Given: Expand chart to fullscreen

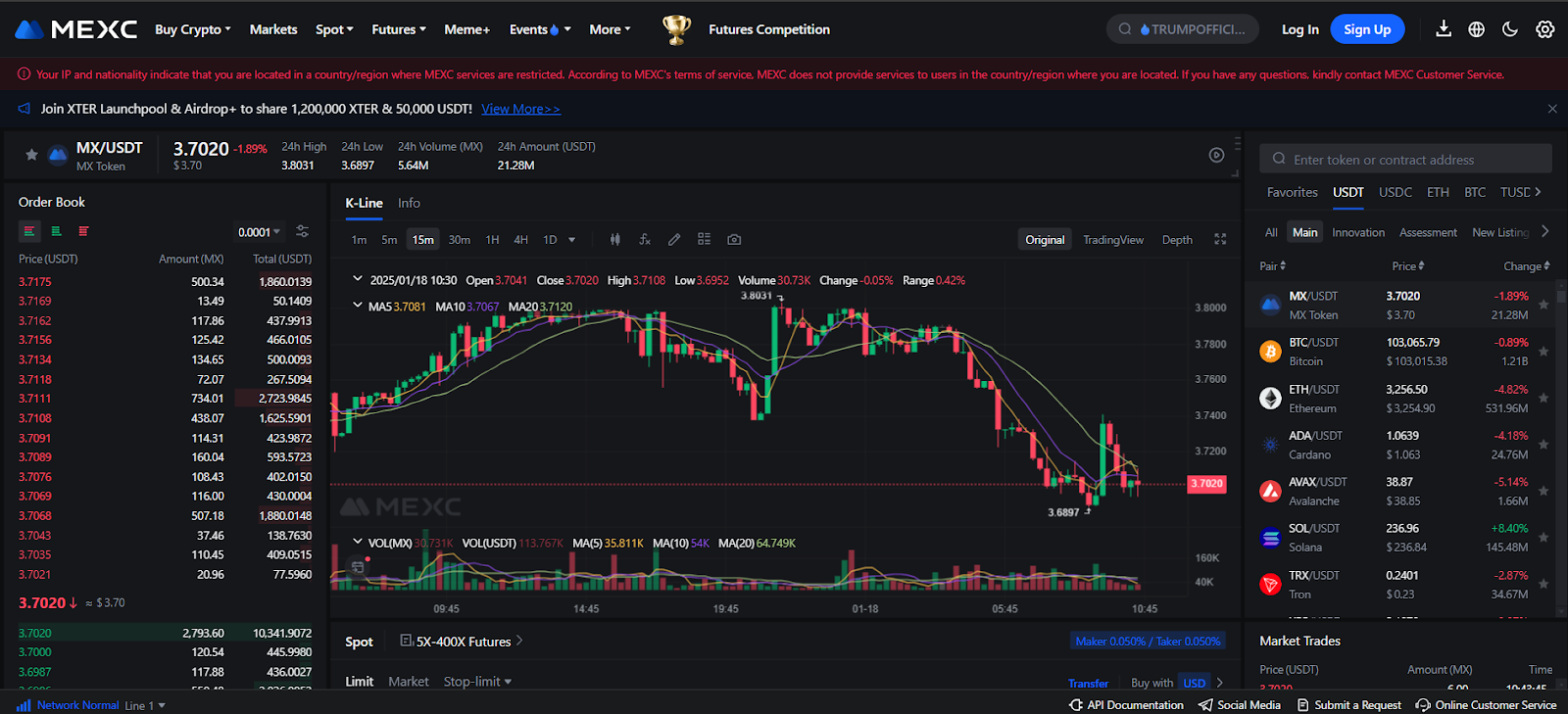Looking at the screenshot, I should click(x=1220, y=239).
